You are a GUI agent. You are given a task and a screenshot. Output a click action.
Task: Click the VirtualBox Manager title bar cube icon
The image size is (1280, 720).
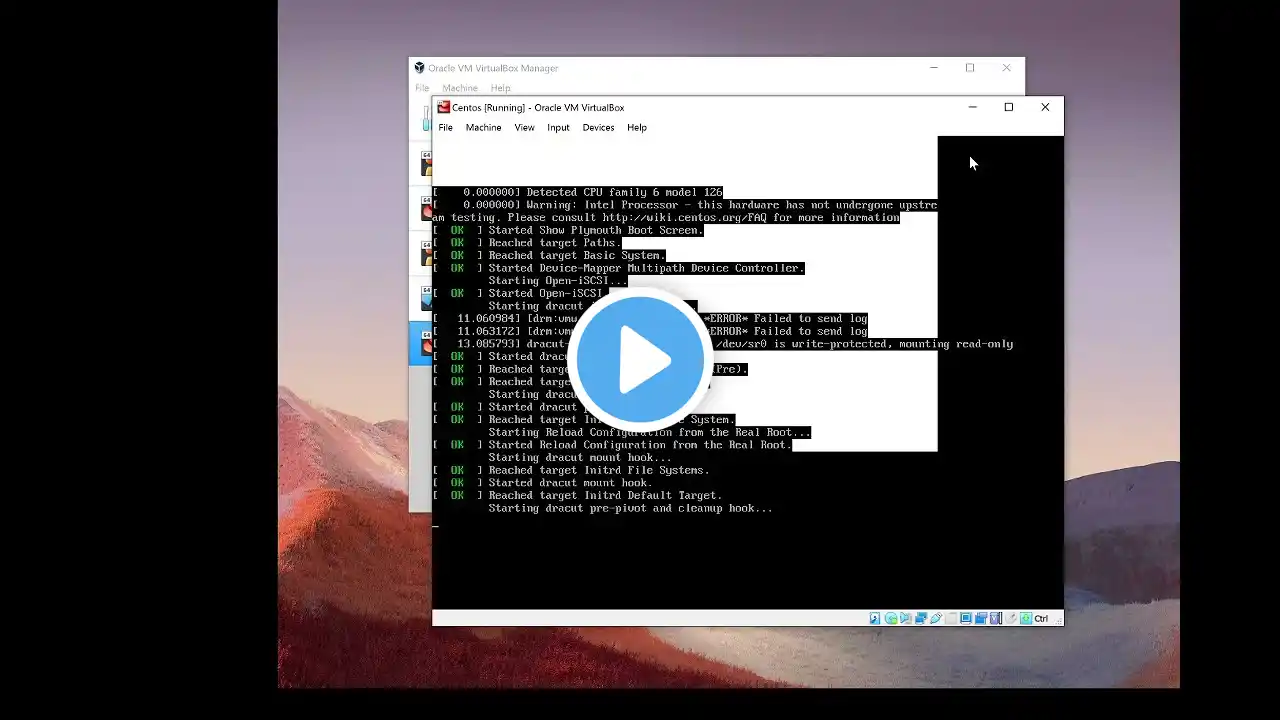point(420,68)
